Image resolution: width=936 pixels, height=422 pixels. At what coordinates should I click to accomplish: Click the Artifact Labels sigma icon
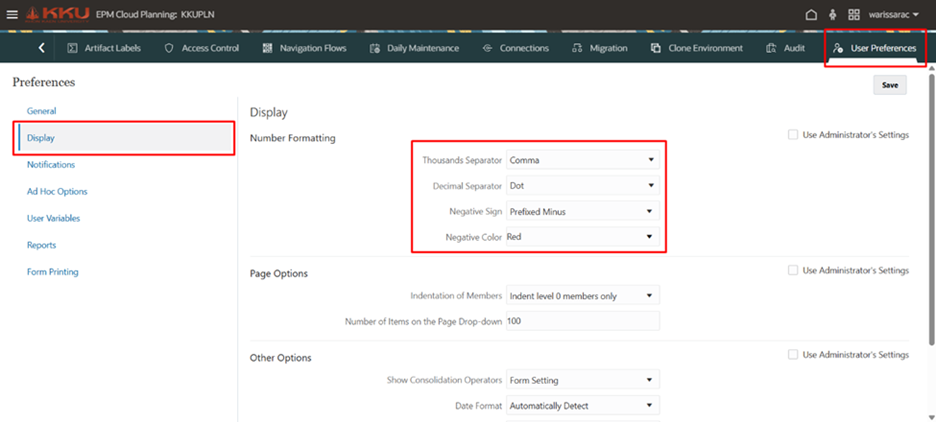point(72,48)
